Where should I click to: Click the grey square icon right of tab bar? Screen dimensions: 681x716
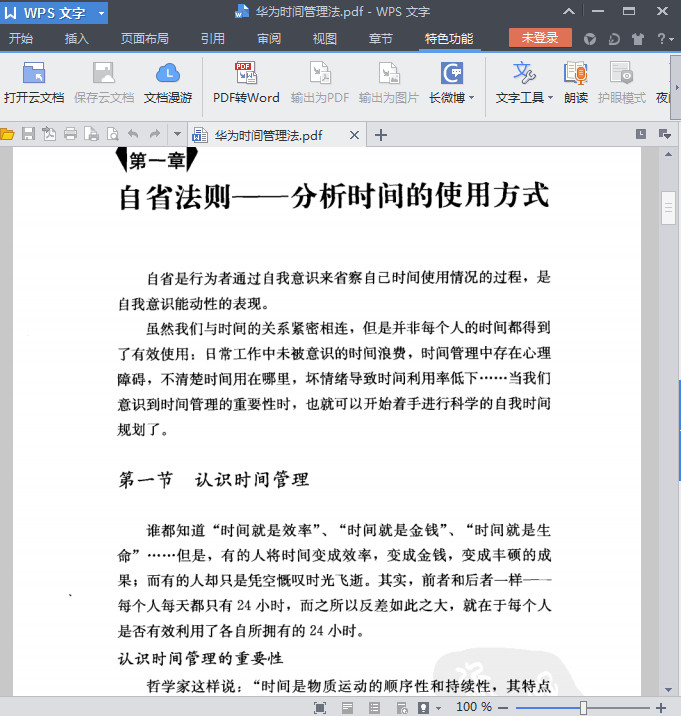(x=641, y=134)
